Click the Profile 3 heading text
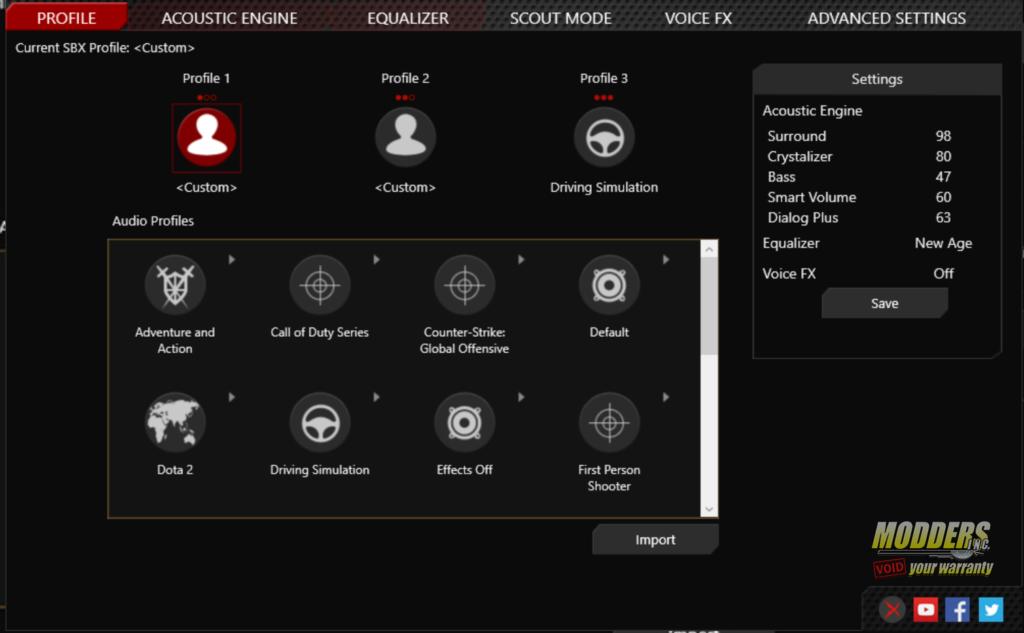 (604, 78)
